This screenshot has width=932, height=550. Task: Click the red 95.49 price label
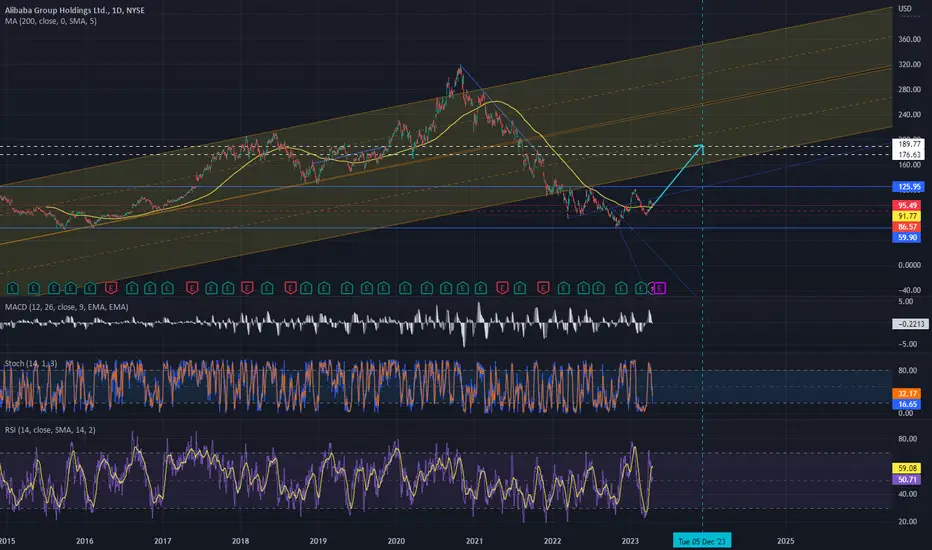(908, 205)
